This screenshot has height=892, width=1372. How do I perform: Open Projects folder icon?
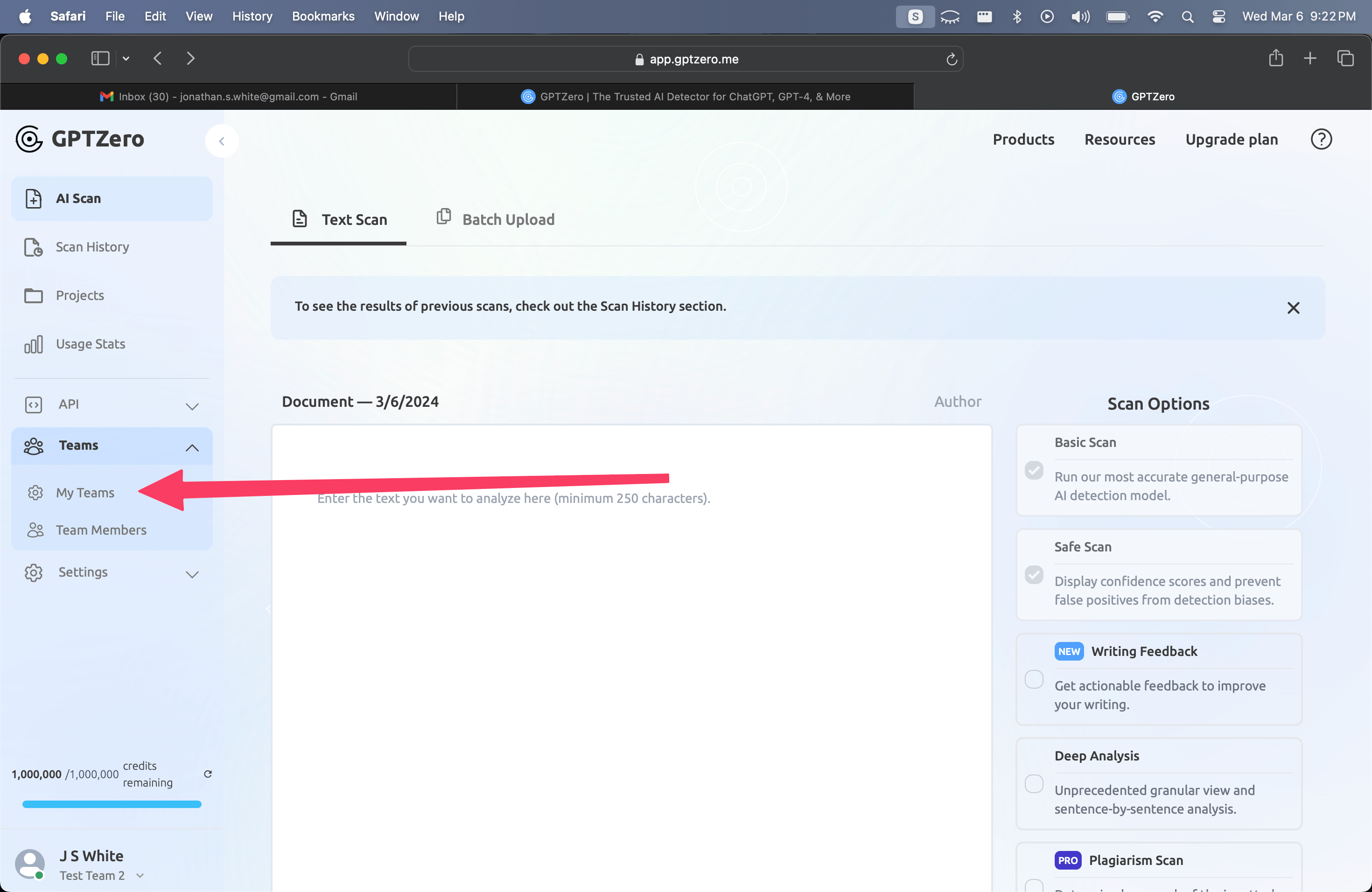coord(34,296)
